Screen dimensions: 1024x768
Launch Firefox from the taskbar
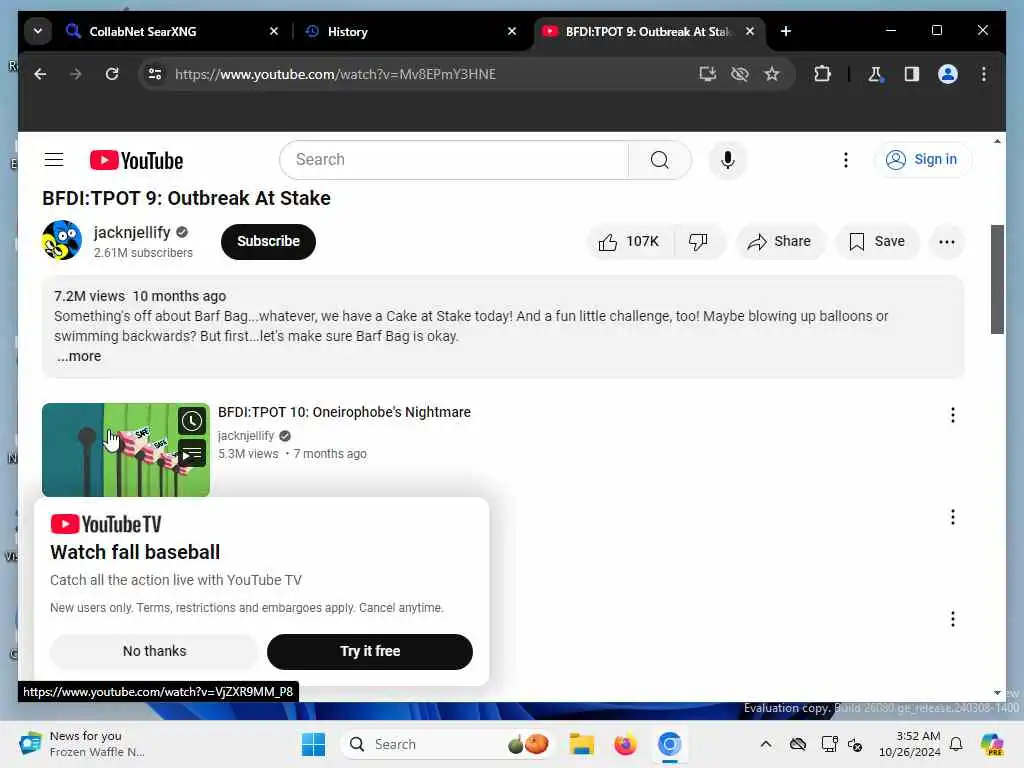(625, 744)
